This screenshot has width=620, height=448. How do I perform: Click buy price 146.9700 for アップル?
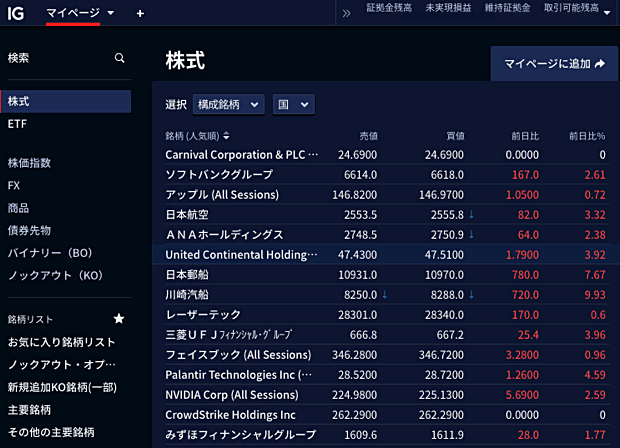tap(441, 195)
